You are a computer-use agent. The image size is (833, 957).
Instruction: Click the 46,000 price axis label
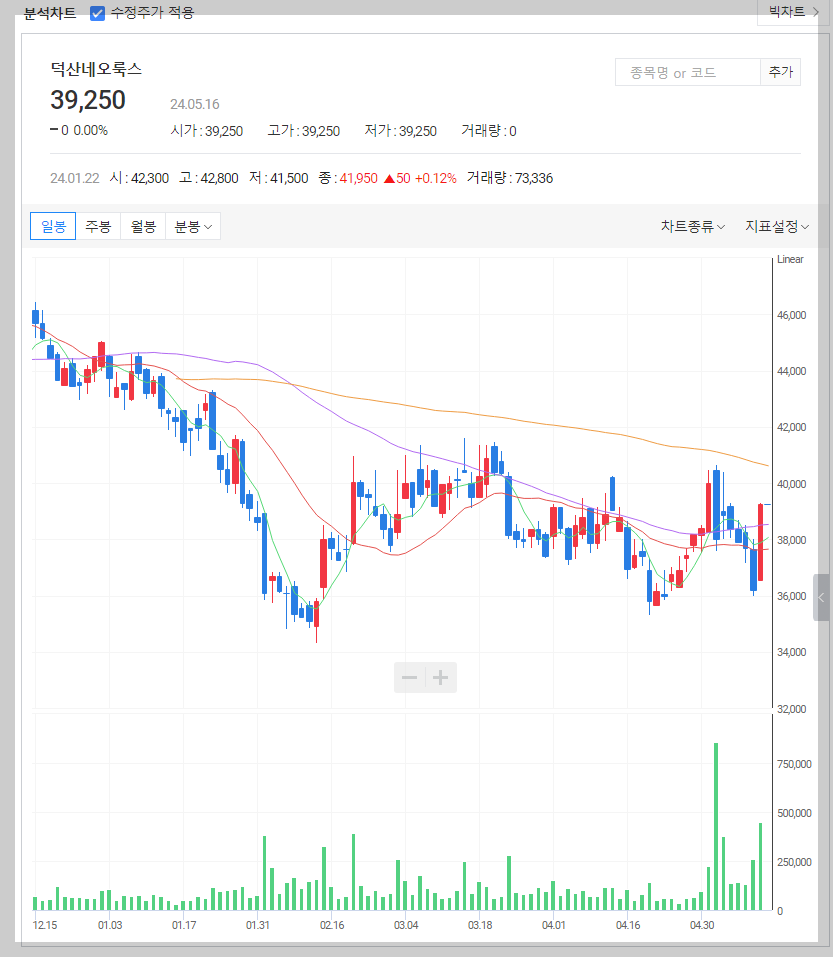(x=792, y=316)
